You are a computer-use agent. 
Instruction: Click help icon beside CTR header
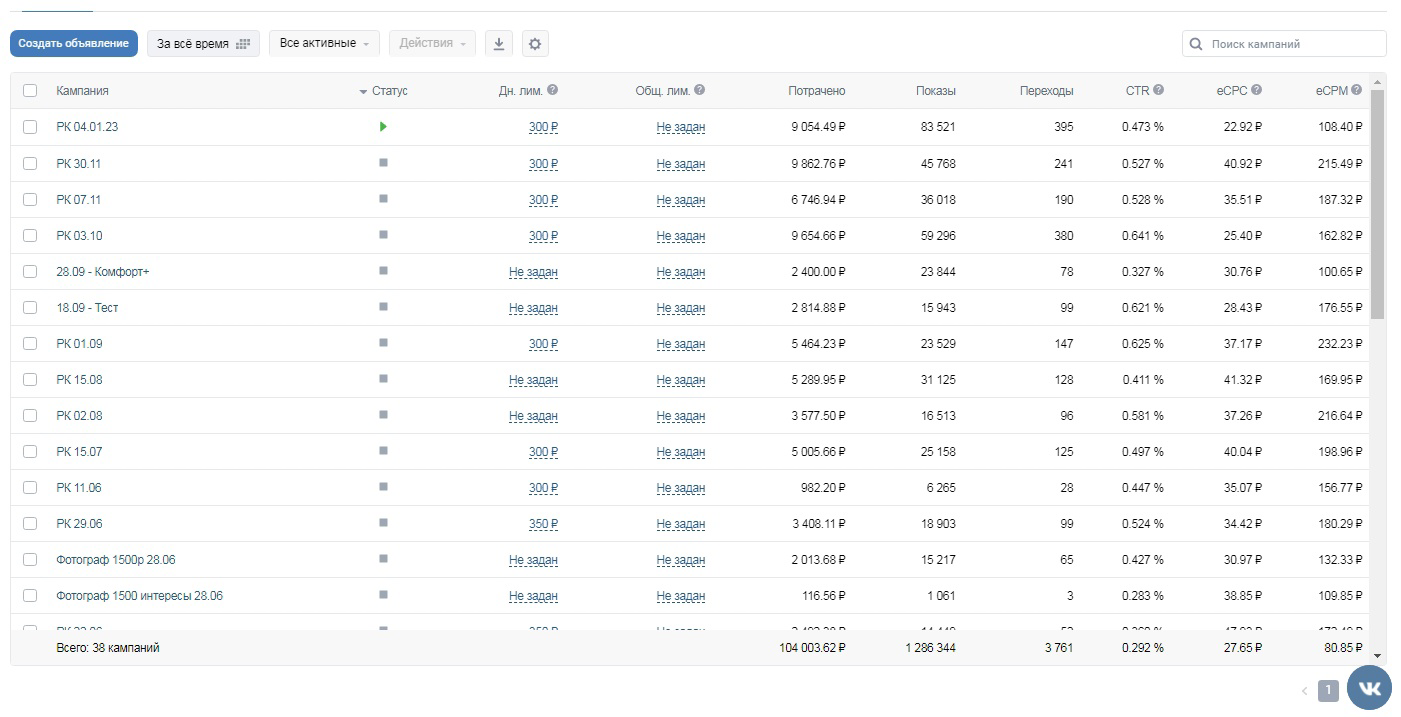[1158, 90]
